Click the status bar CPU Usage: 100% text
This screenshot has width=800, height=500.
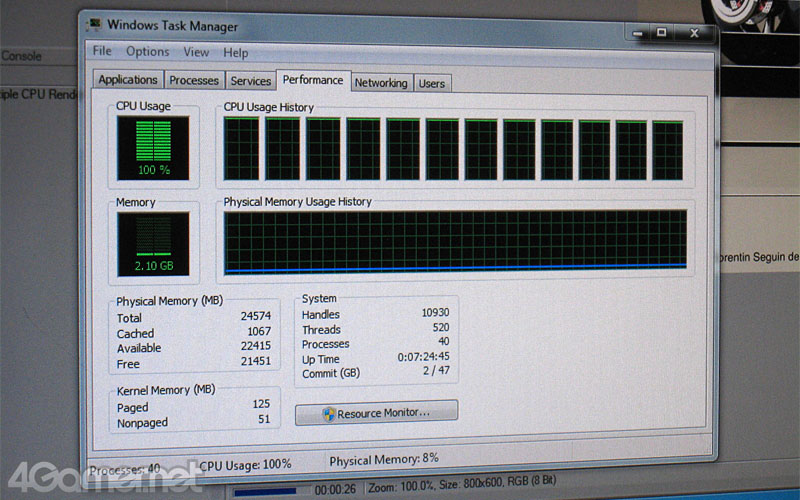[245, 465]
